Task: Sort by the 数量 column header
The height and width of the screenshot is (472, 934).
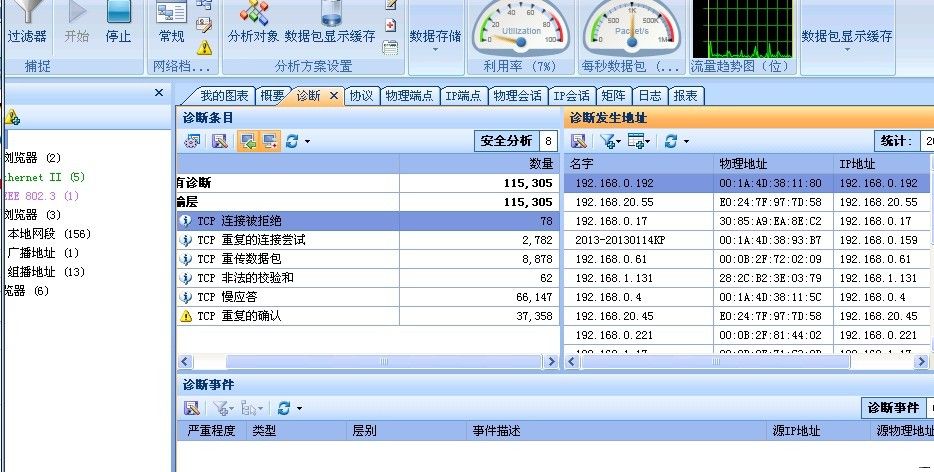Action: [x=480, y=163]
